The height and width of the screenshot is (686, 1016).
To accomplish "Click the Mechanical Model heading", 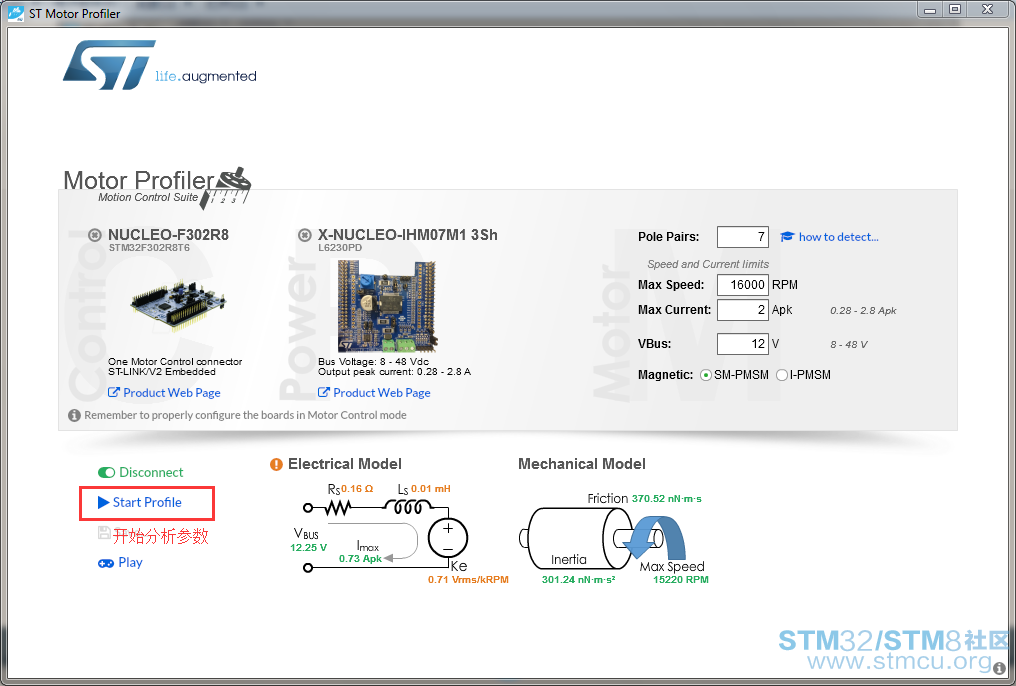I will coord(582,464).
